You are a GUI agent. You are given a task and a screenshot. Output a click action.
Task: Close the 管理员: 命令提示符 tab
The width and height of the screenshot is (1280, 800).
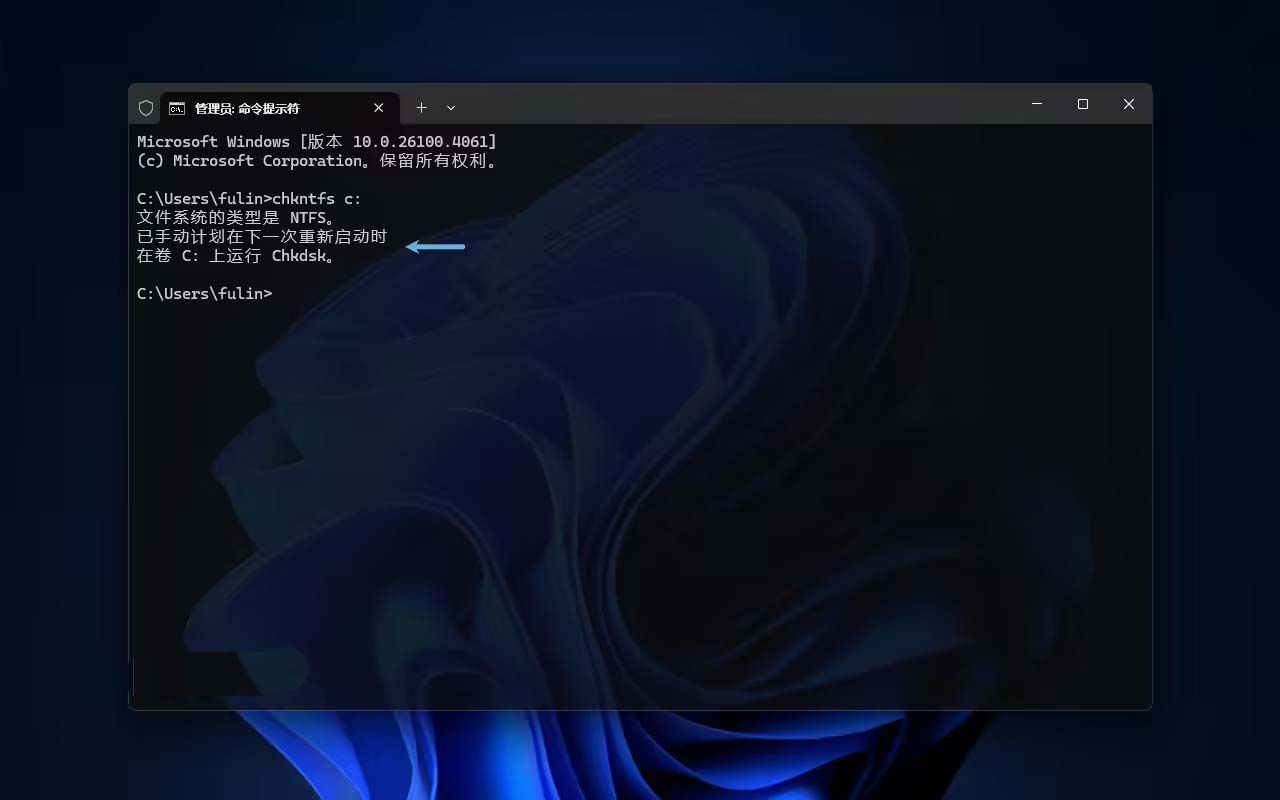click(x=379, y=108)
